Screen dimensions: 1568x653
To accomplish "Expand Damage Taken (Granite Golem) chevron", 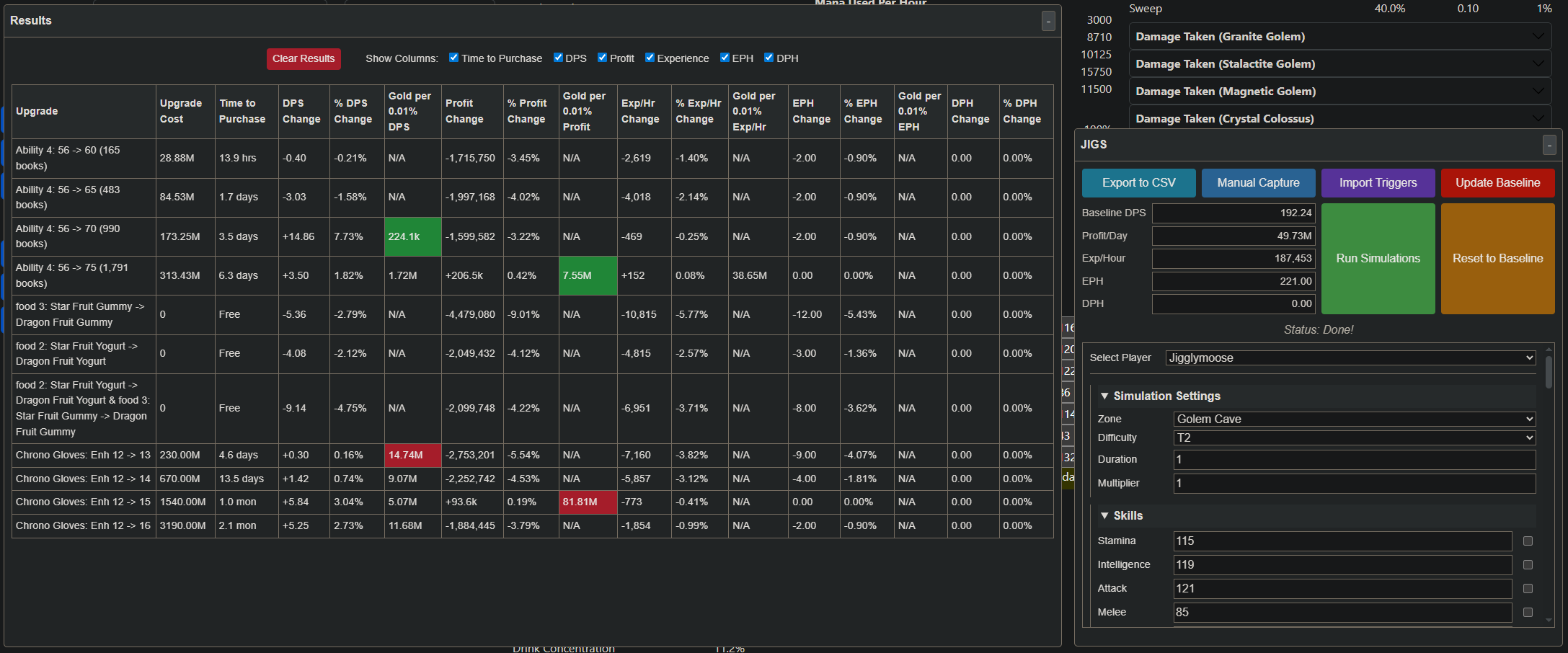I will click(1538, 37).
